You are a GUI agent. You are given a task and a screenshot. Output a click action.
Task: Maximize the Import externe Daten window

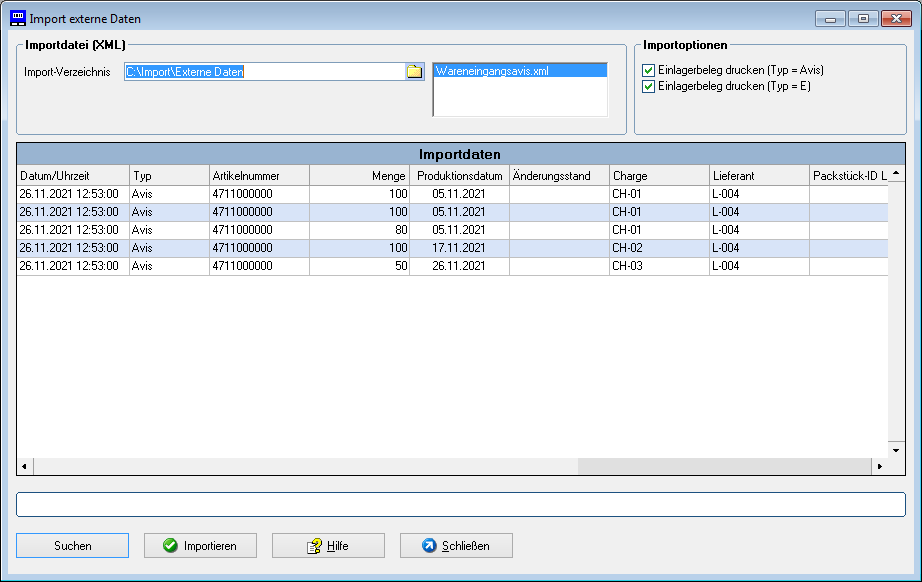(x=863, y=18)
